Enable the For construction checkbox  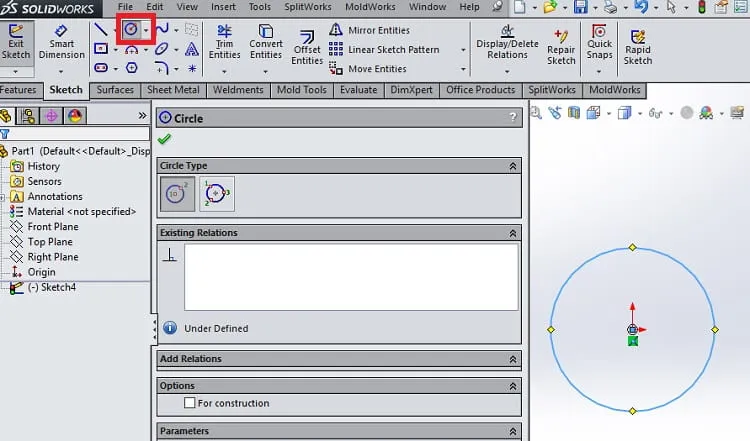pos(189,403)
